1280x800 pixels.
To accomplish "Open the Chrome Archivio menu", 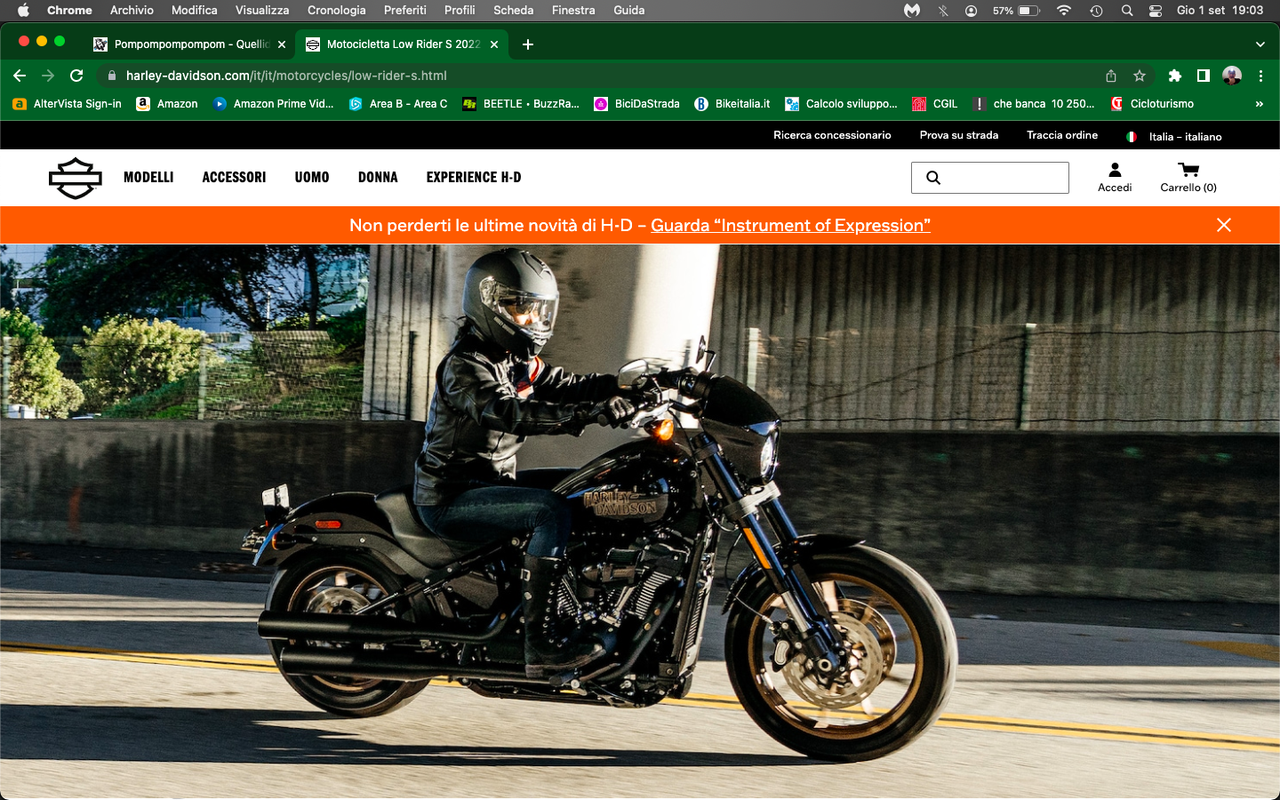I will click(x=132, y=10).
